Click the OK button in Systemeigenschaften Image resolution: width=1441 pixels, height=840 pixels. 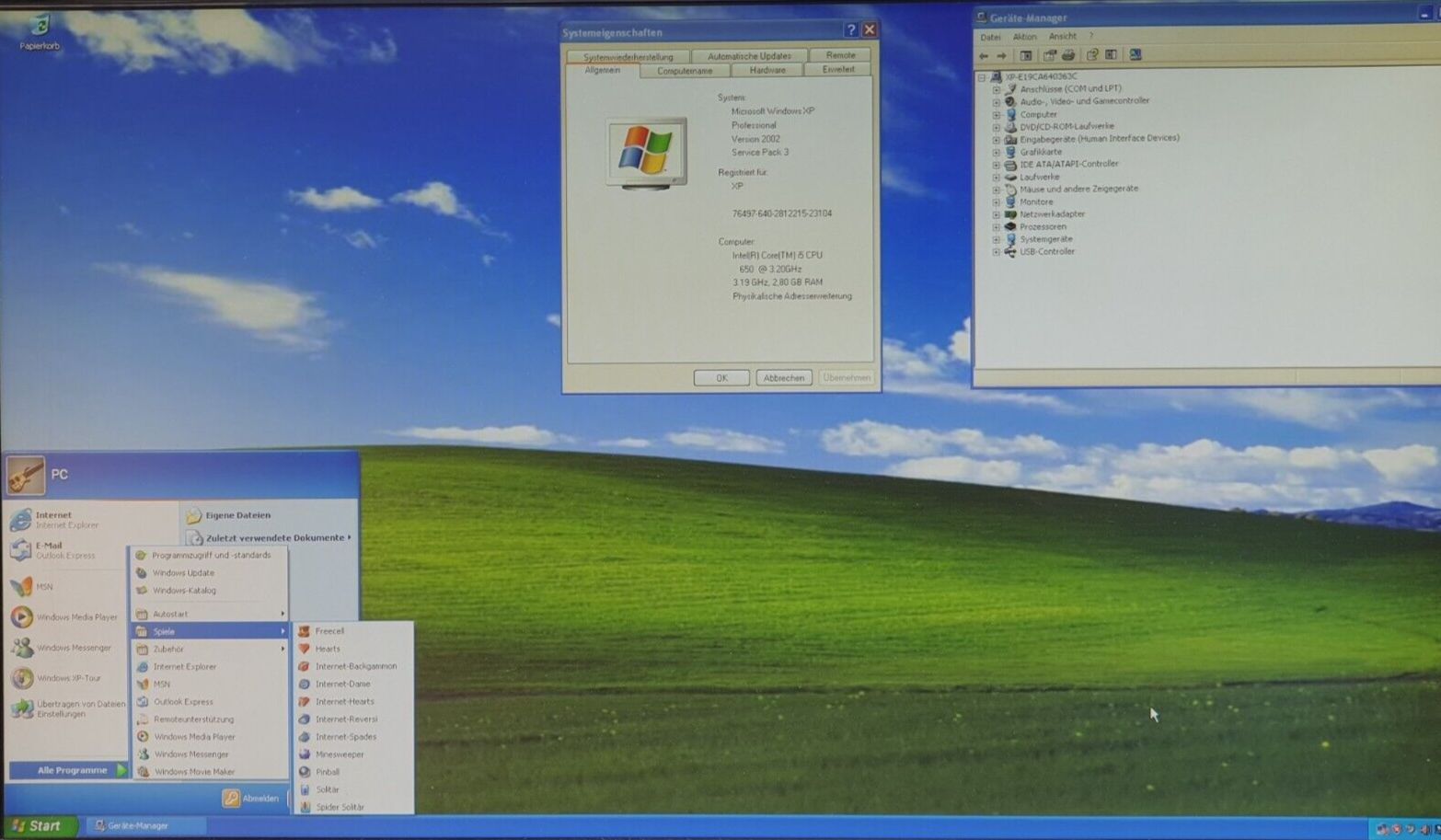coord(721,378)
